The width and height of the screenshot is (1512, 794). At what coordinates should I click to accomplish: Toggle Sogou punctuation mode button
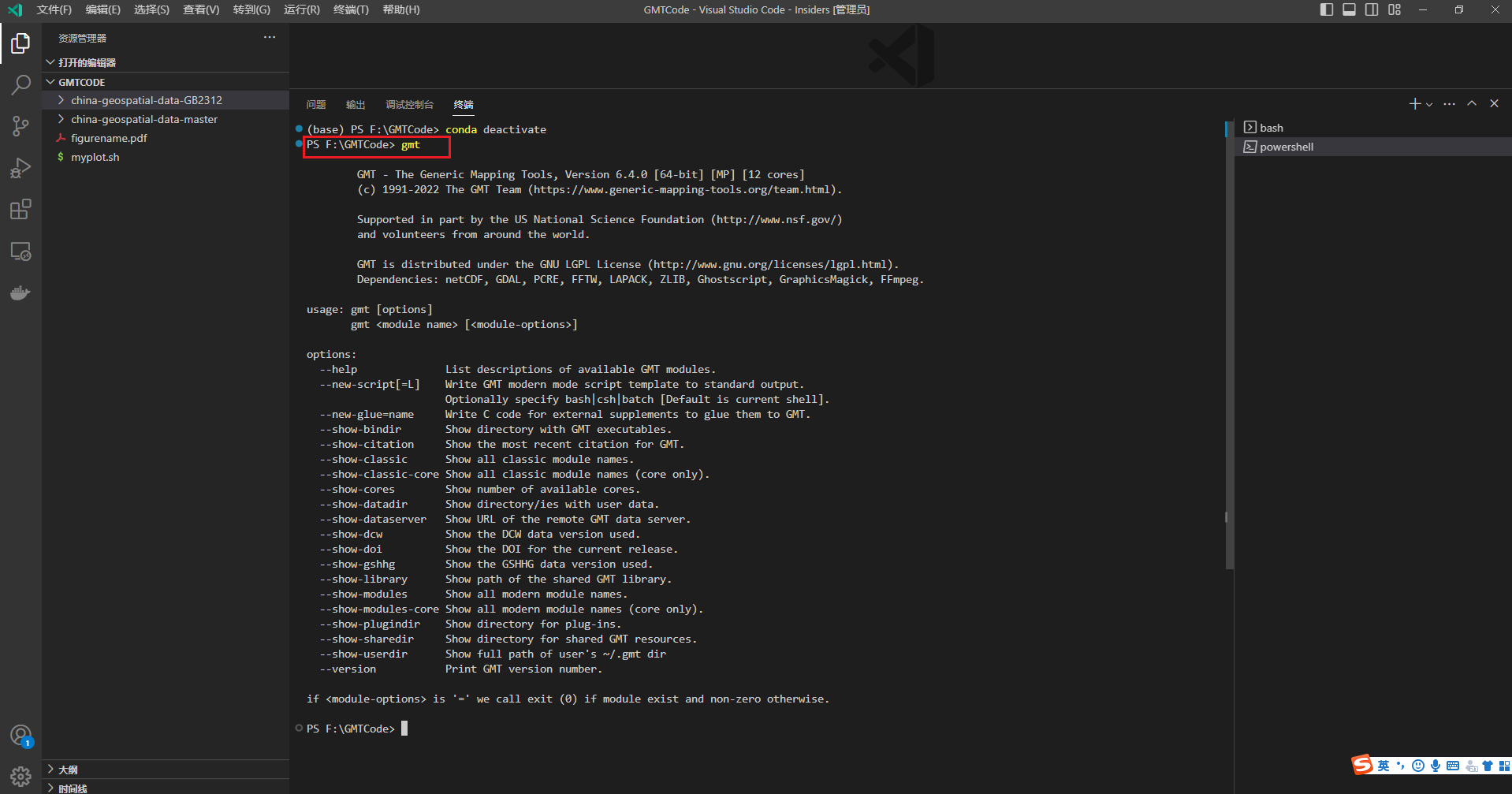tap(1401, 766)
